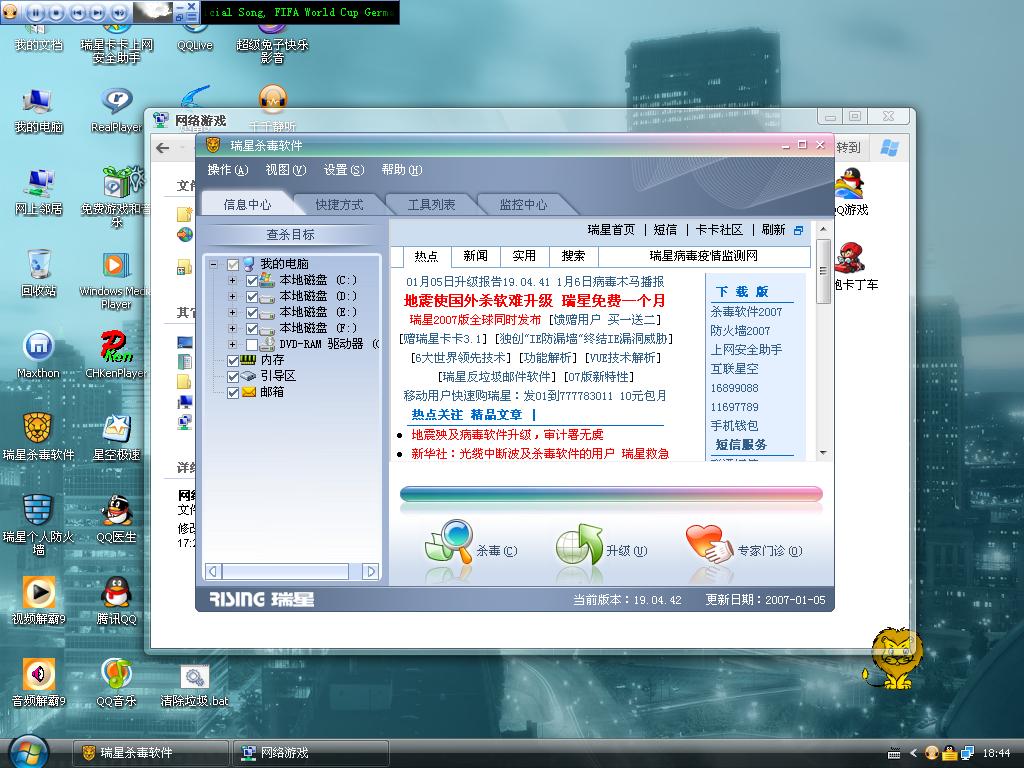This screenshot has height=768, width=1024.
Task: Click the 升级 update globe icon
Action: pyautogui.click(x=579, y=543)
